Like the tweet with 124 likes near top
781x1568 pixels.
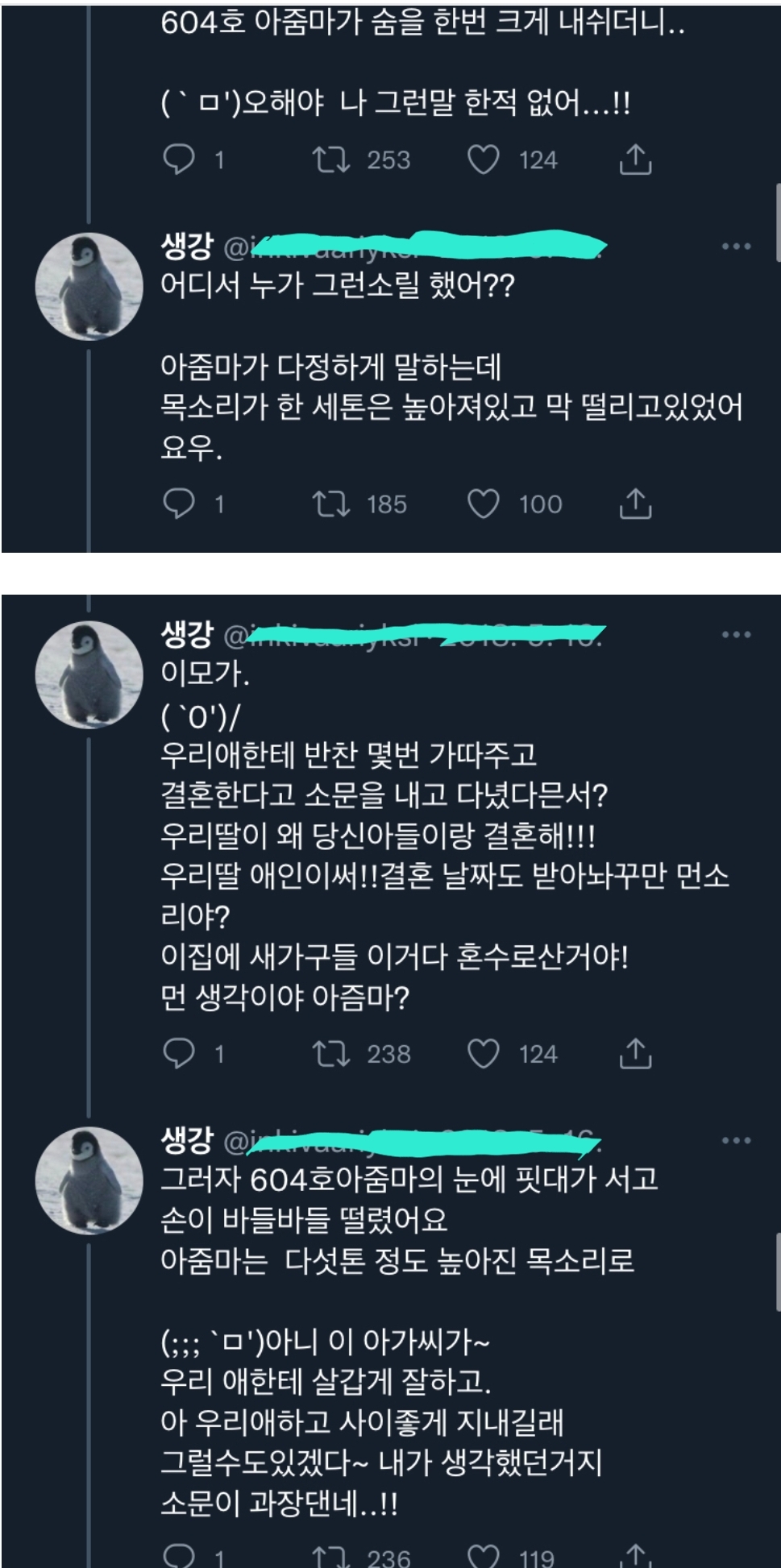pos(484,160)
